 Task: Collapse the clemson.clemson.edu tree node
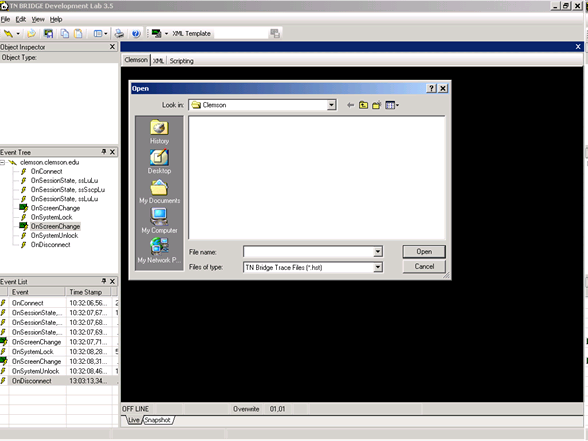pos(3,162)
